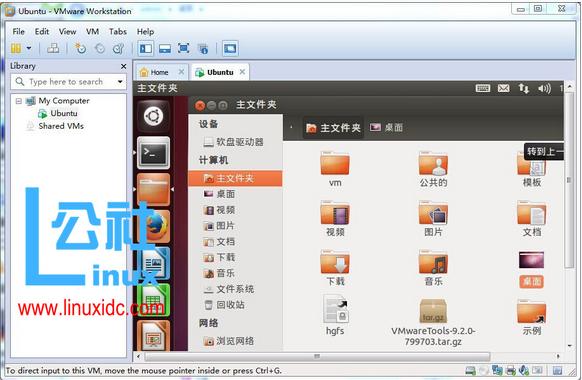The image size is (582, 380).
Task: Select 软盘驱动器 in the sidebar
Action: coord(234,142)
